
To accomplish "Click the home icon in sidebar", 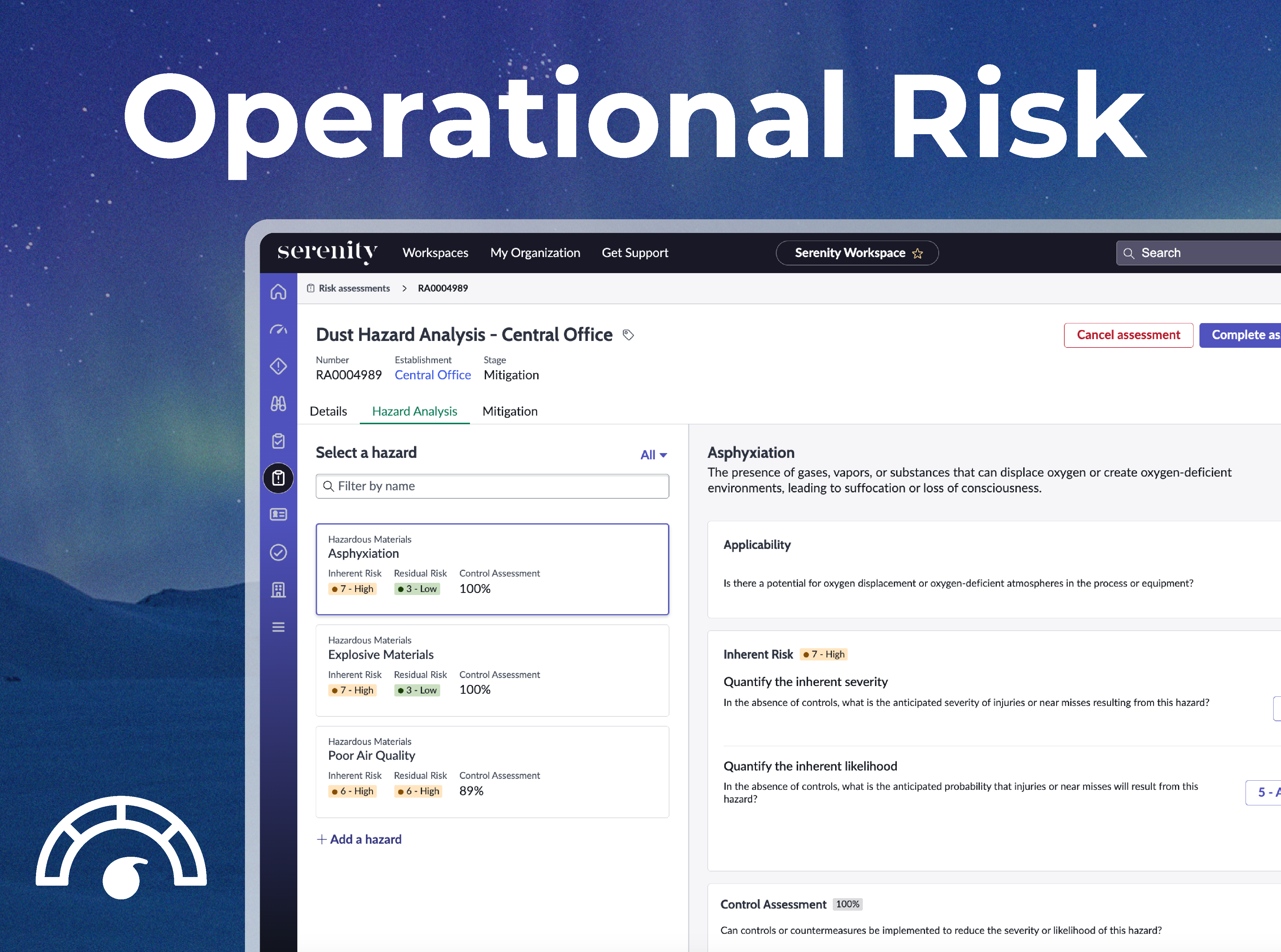I will tap(279, 292).
